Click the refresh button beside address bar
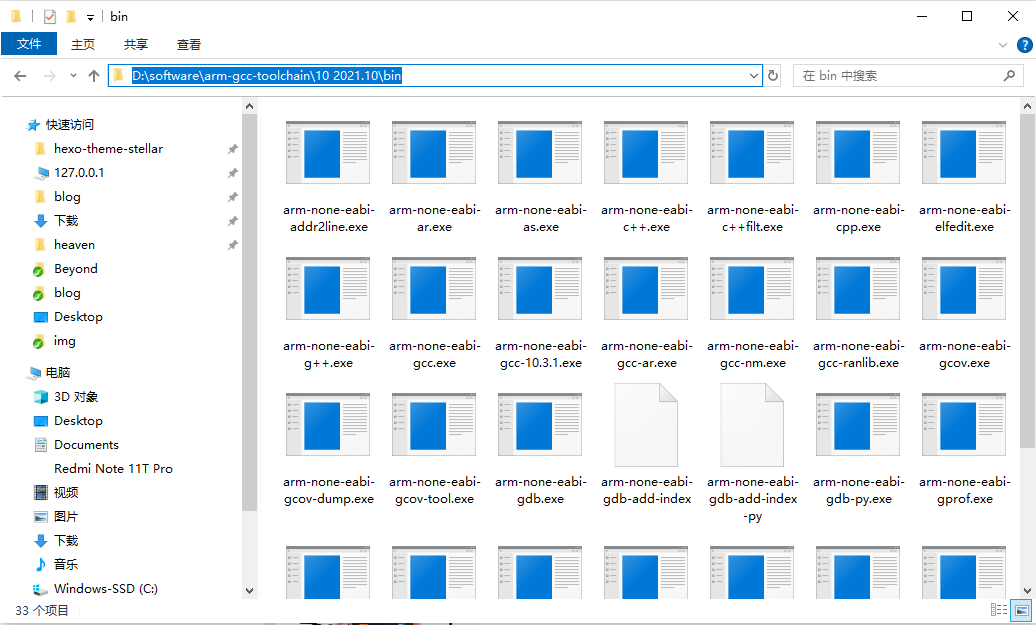The image size is (1036, 625). coord(773,76)
